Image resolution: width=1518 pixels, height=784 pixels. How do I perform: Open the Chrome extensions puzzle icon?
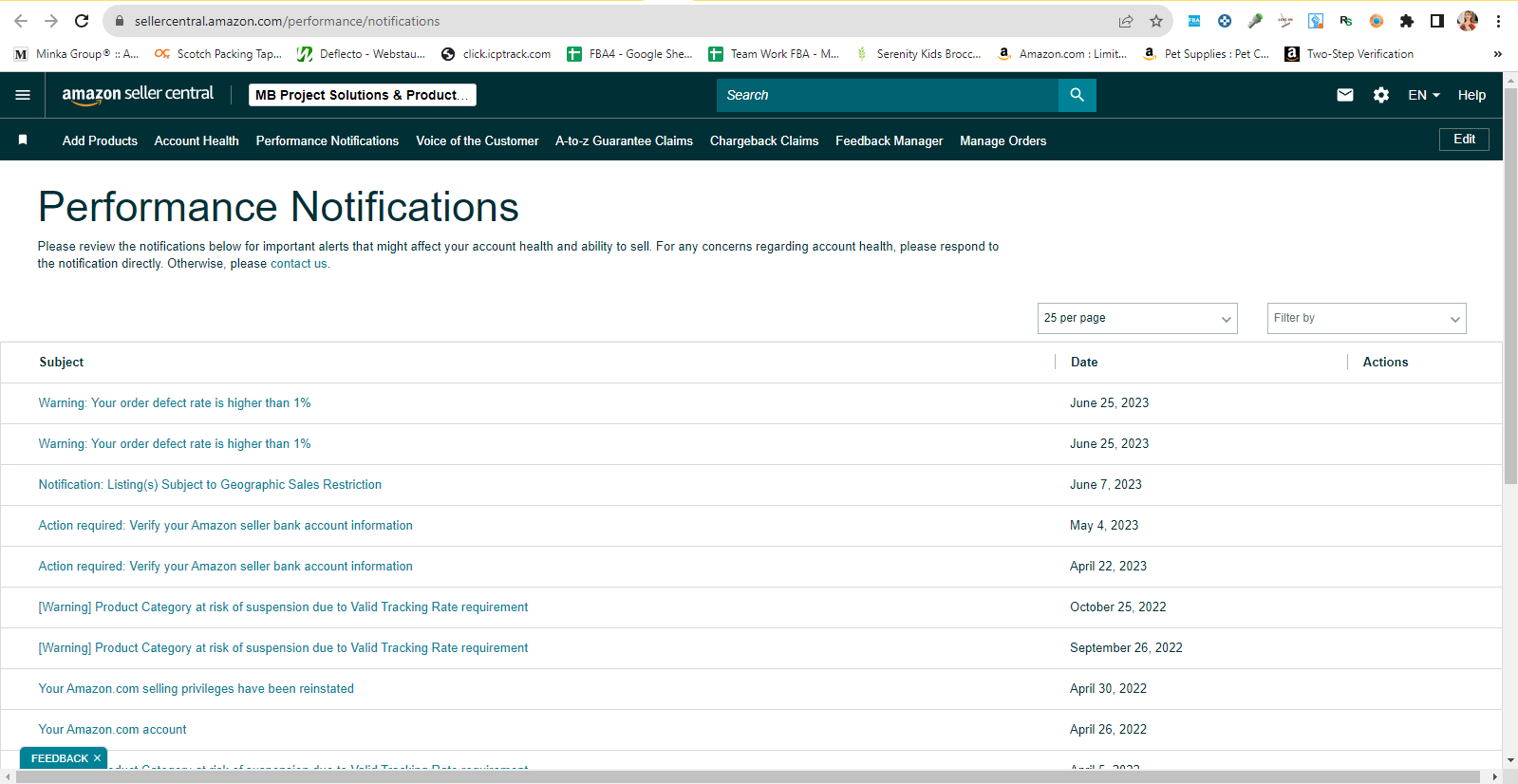click(1407, 21)
